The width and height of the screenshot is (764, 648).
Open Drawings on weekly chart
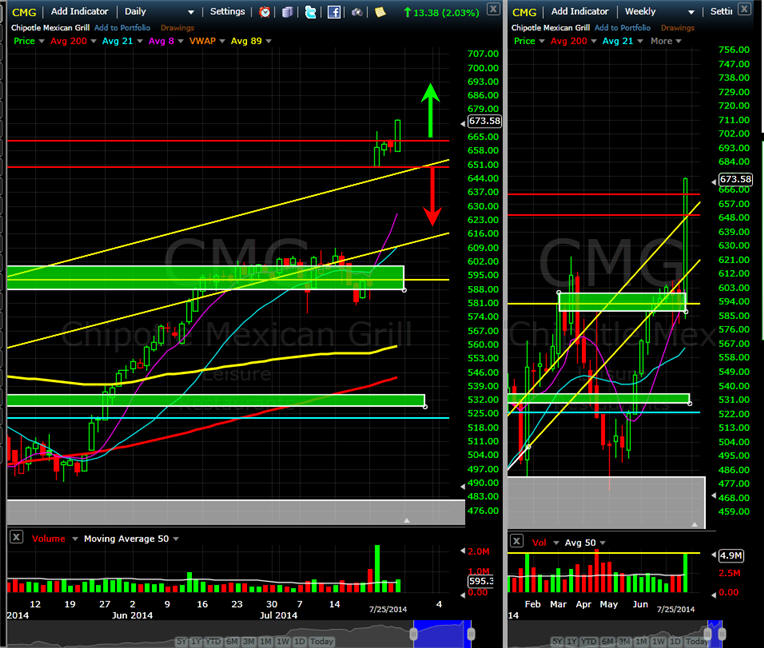point(678,28)
